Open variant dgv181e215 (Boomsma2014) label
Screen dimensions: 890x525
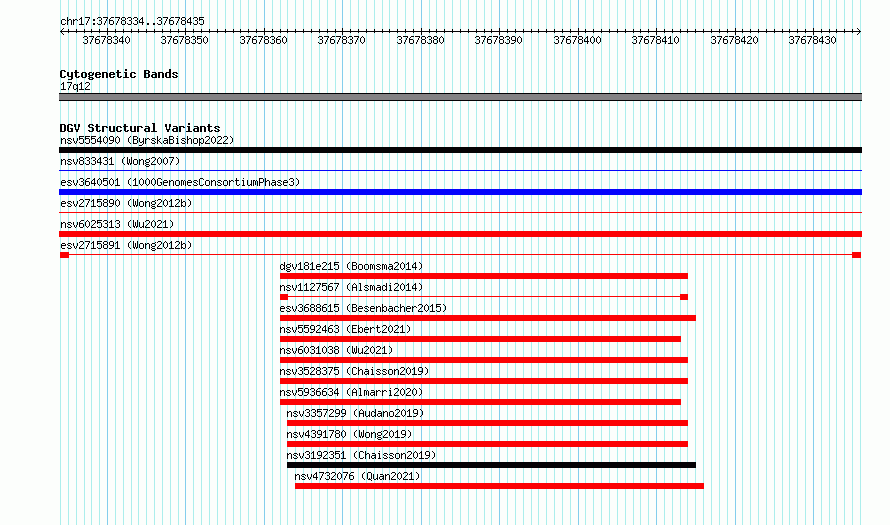point(351,266)
